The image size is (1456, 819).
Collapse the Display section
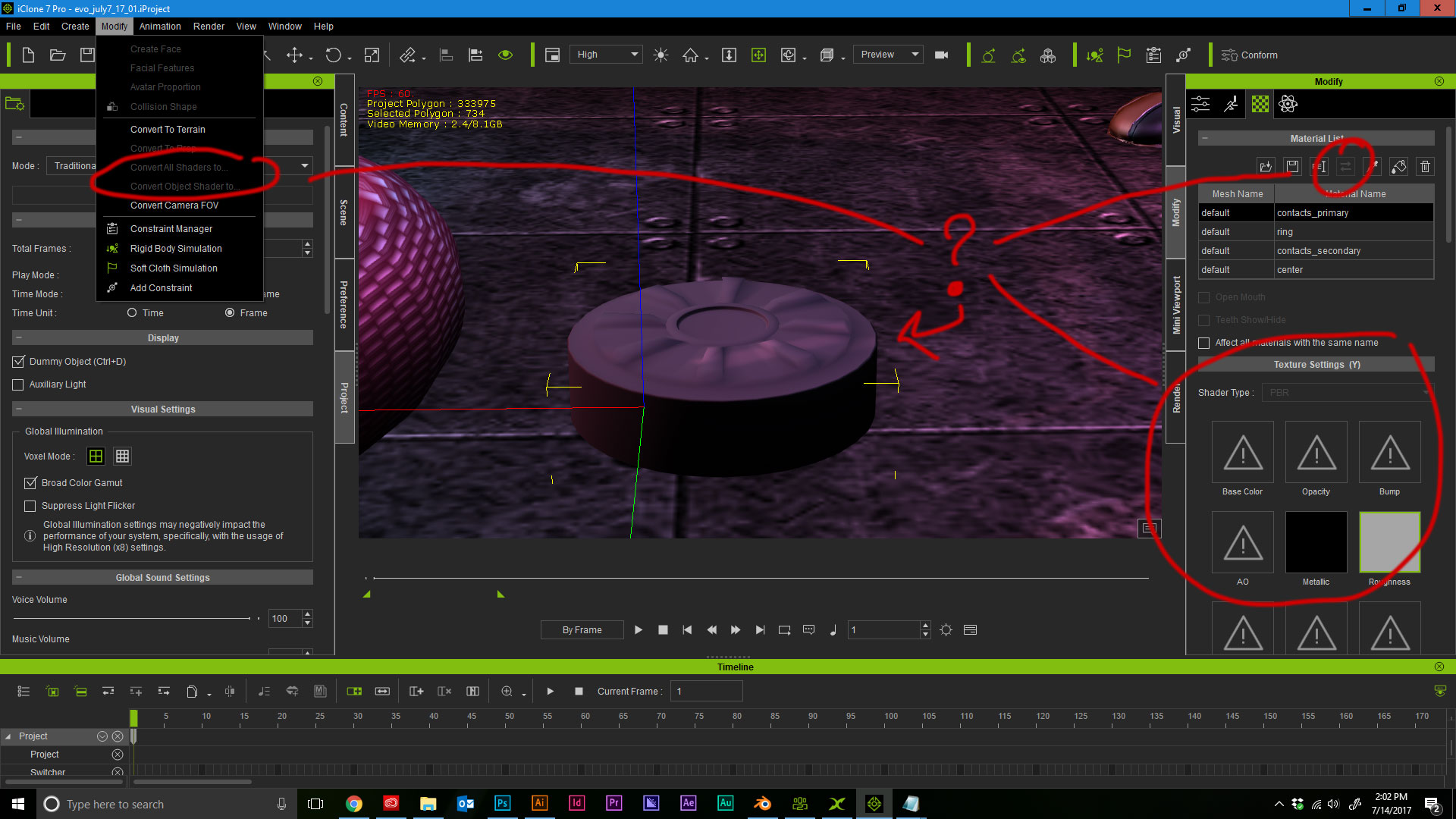(18, 338)
